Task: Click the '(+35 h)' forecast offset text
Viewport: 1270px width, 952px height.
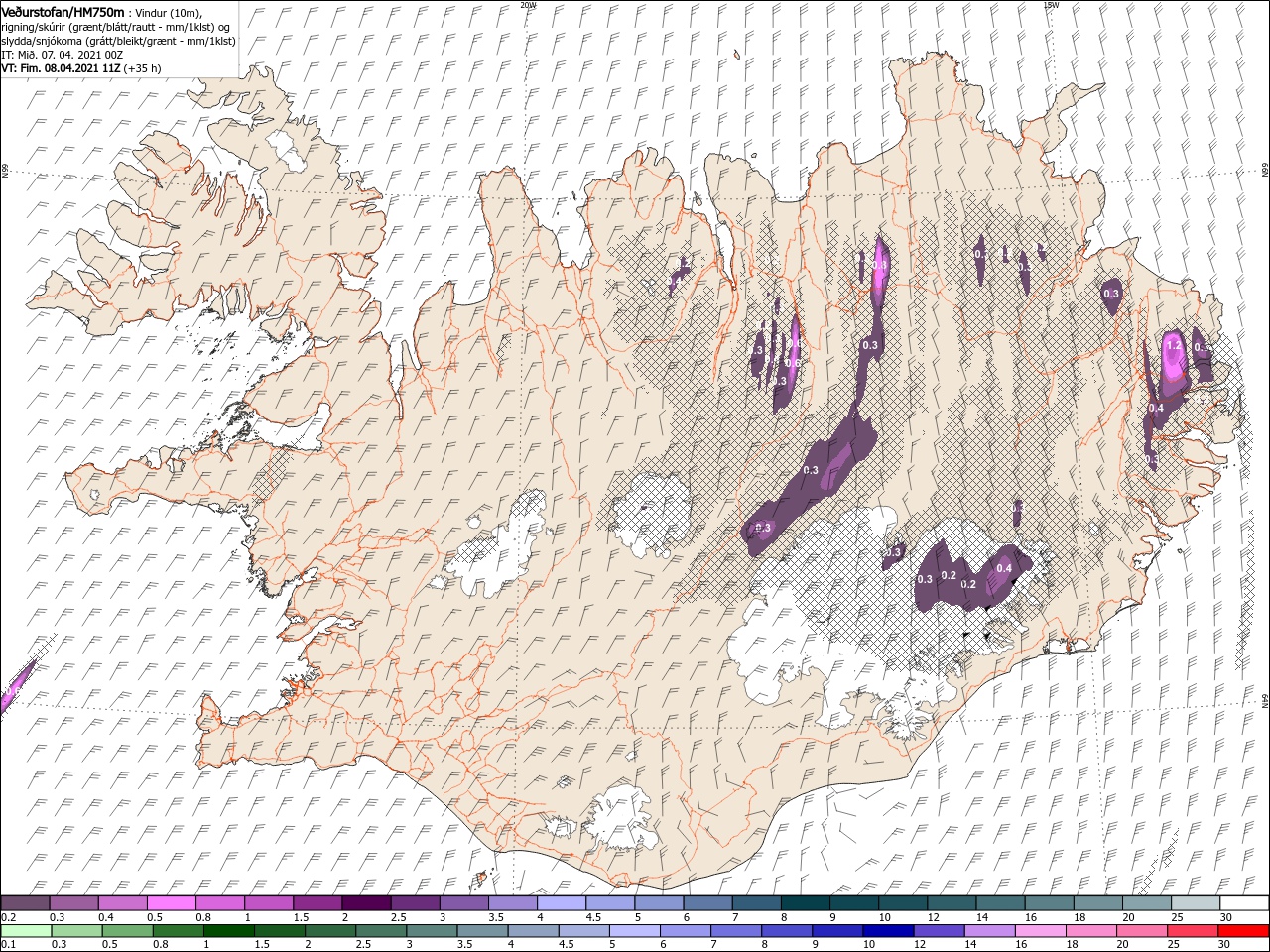Action: tap(143, 68)
